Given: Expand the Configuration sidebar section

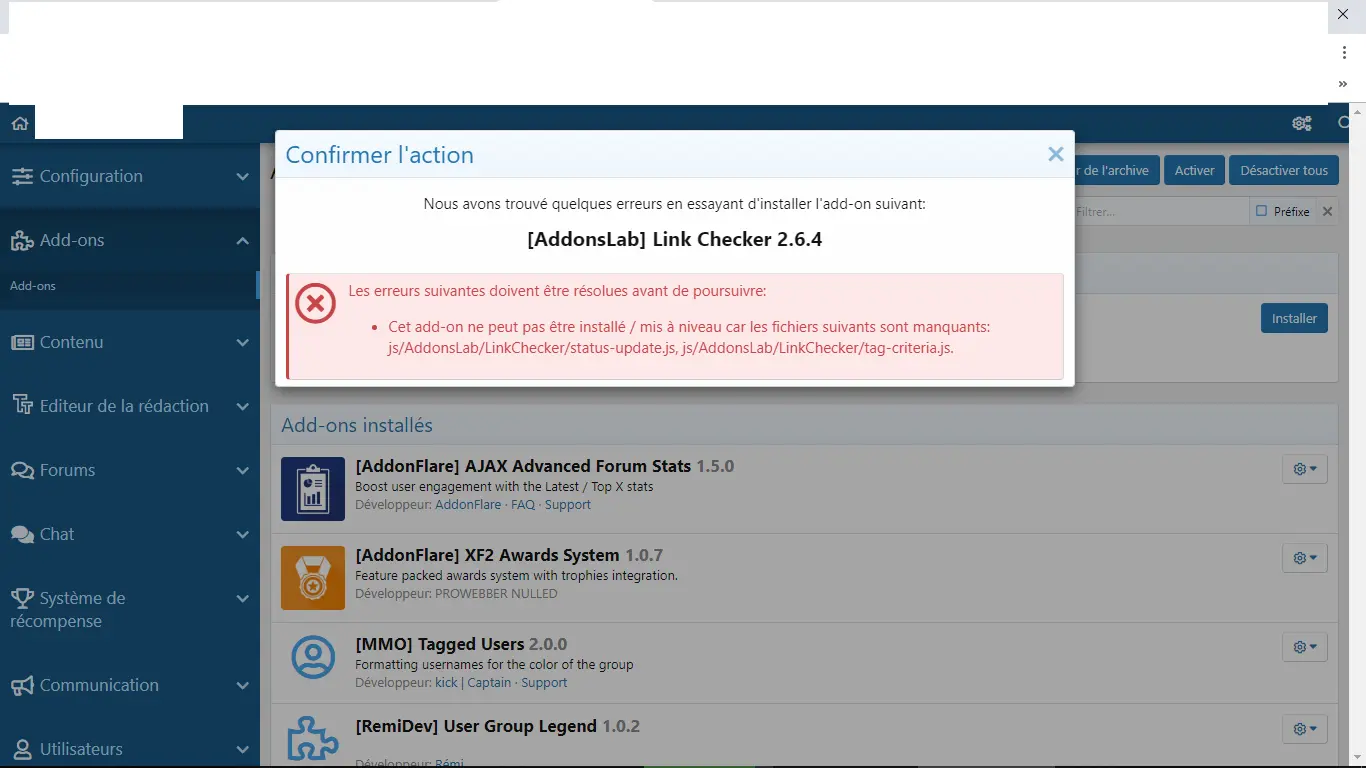Looking at the screenshot, I should pos(129,176).
